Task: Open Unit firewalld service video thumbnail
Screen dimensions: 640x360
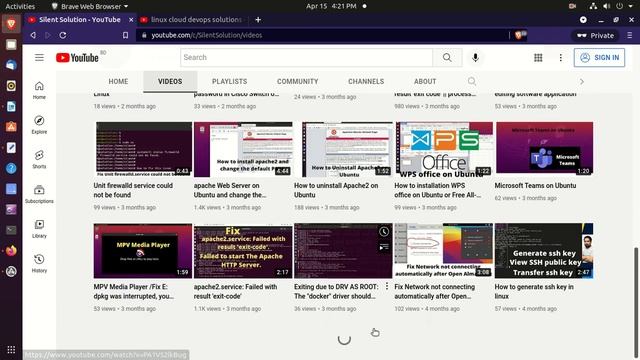Action: [x=144, y=149]
